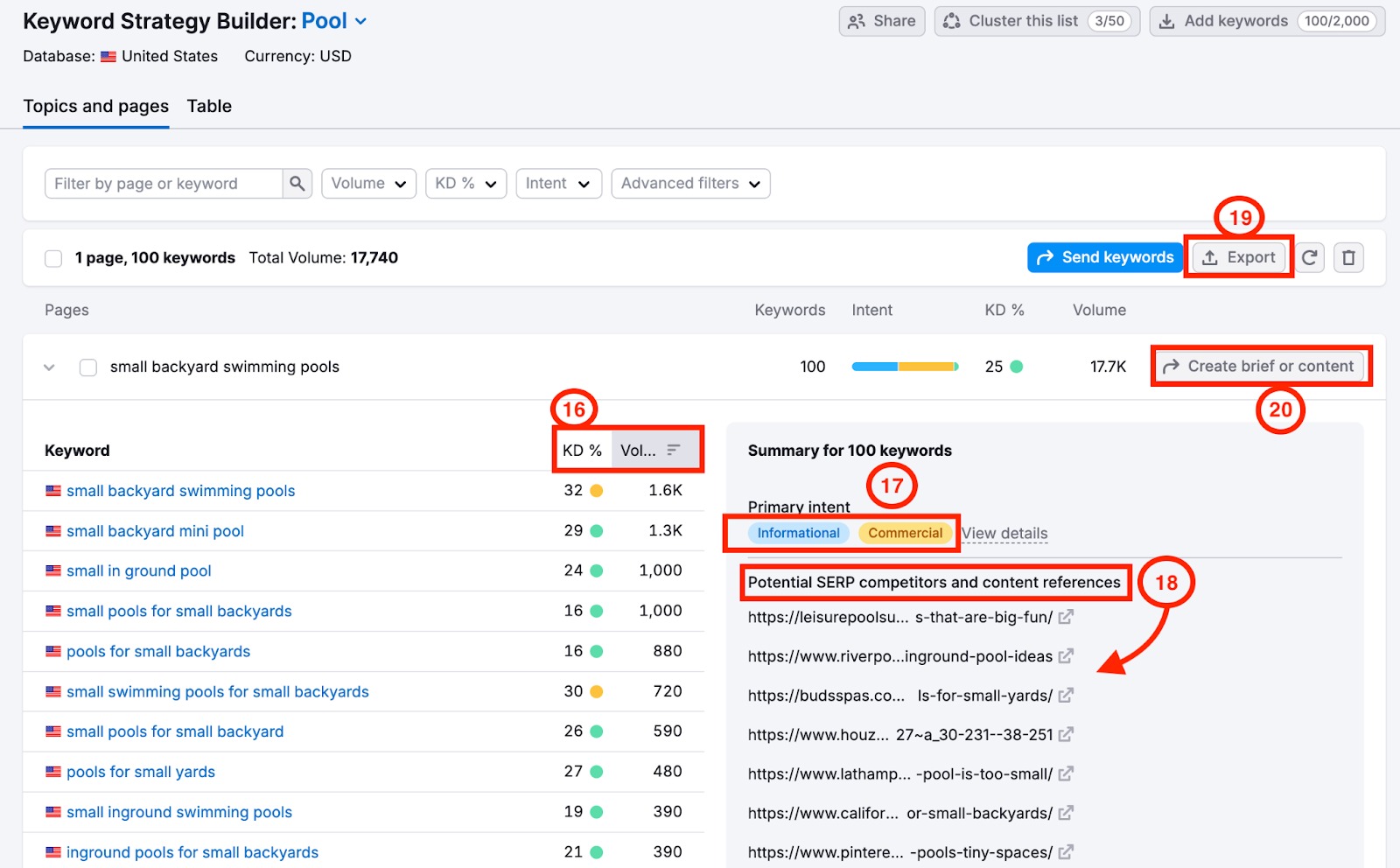Click the Intent column header in Pages table
Image resolution: width=1400 pixels, height=868 pixels.
coord(872,311)
